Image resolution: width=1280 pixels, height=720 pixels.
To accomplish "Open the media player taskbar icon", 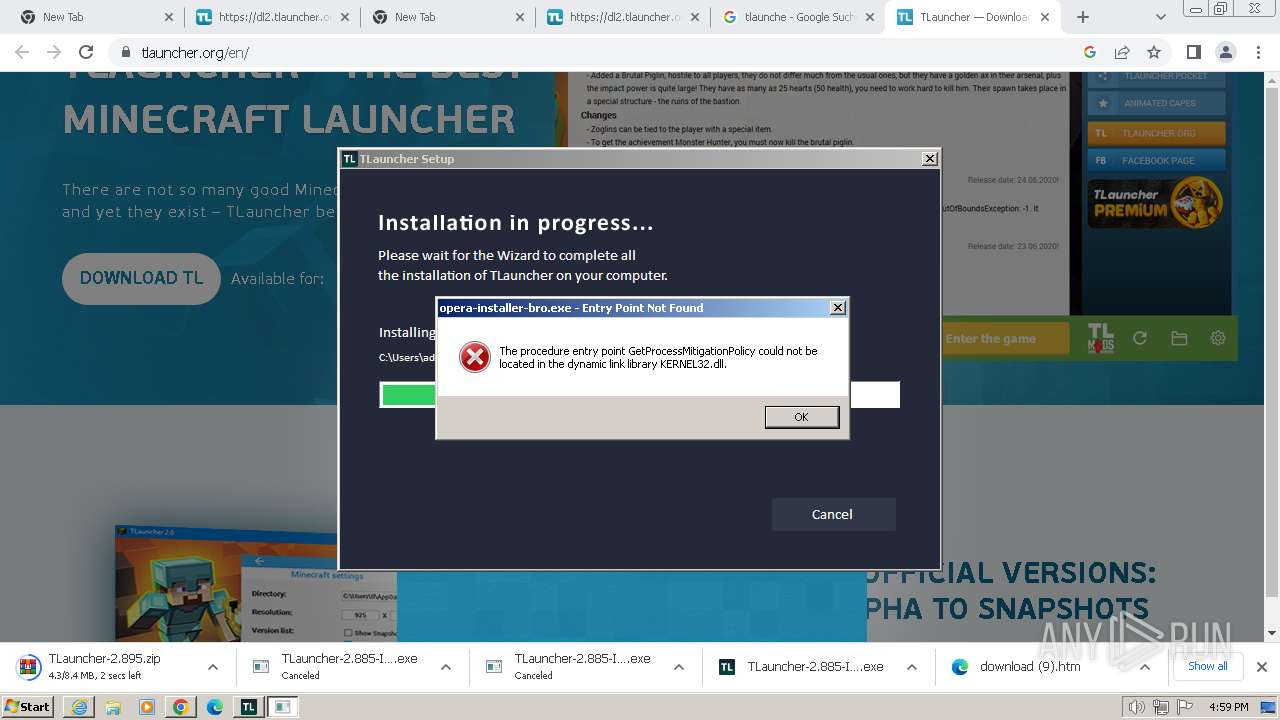I will click(147, 707).
